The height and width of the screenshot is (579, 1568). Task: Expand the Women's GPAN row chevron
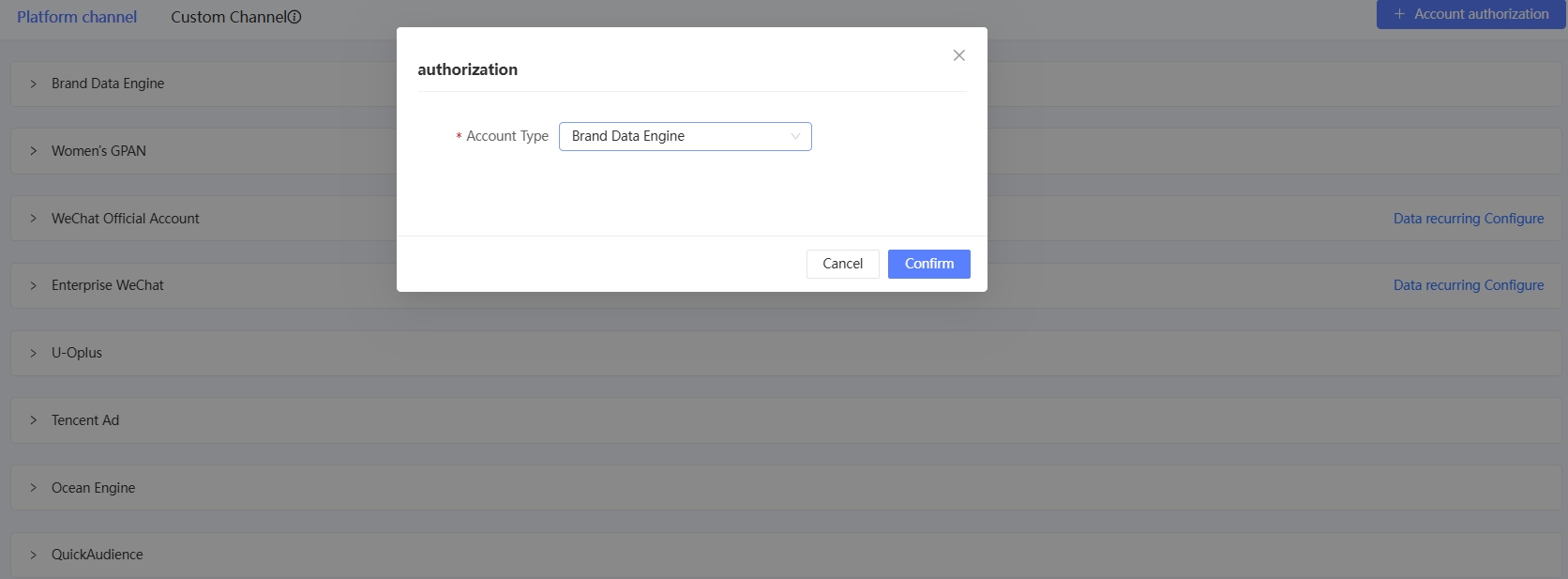click(34, 151)
